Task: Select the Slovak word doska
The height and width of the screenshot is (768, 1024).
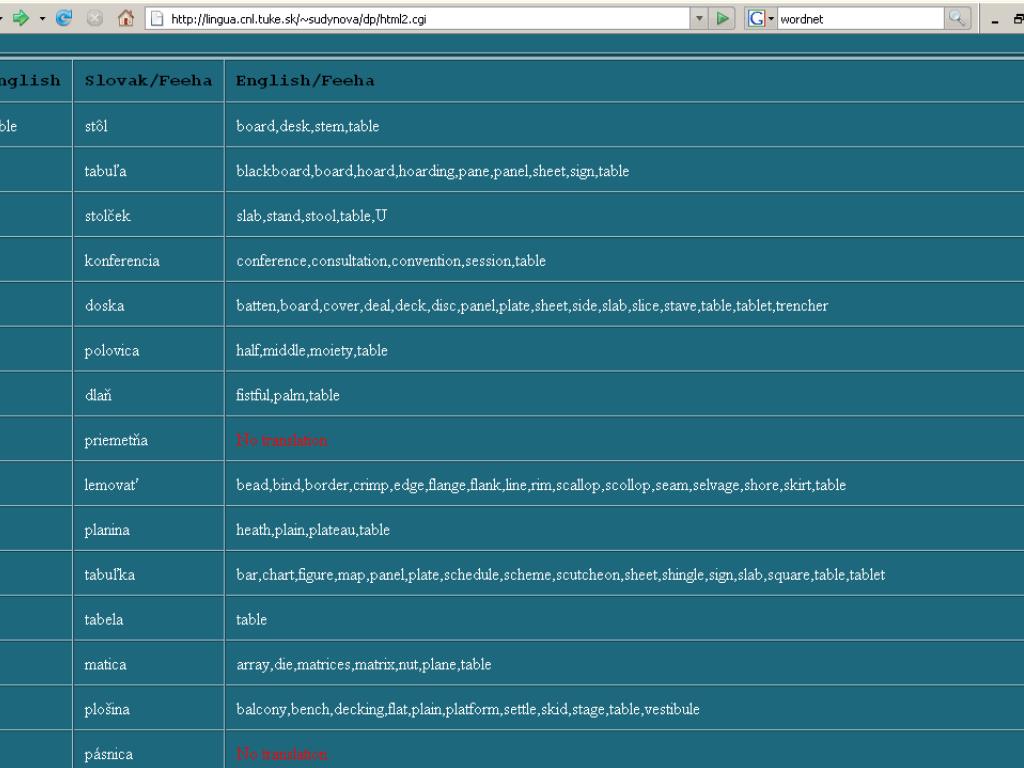Action: coord(104,306)
